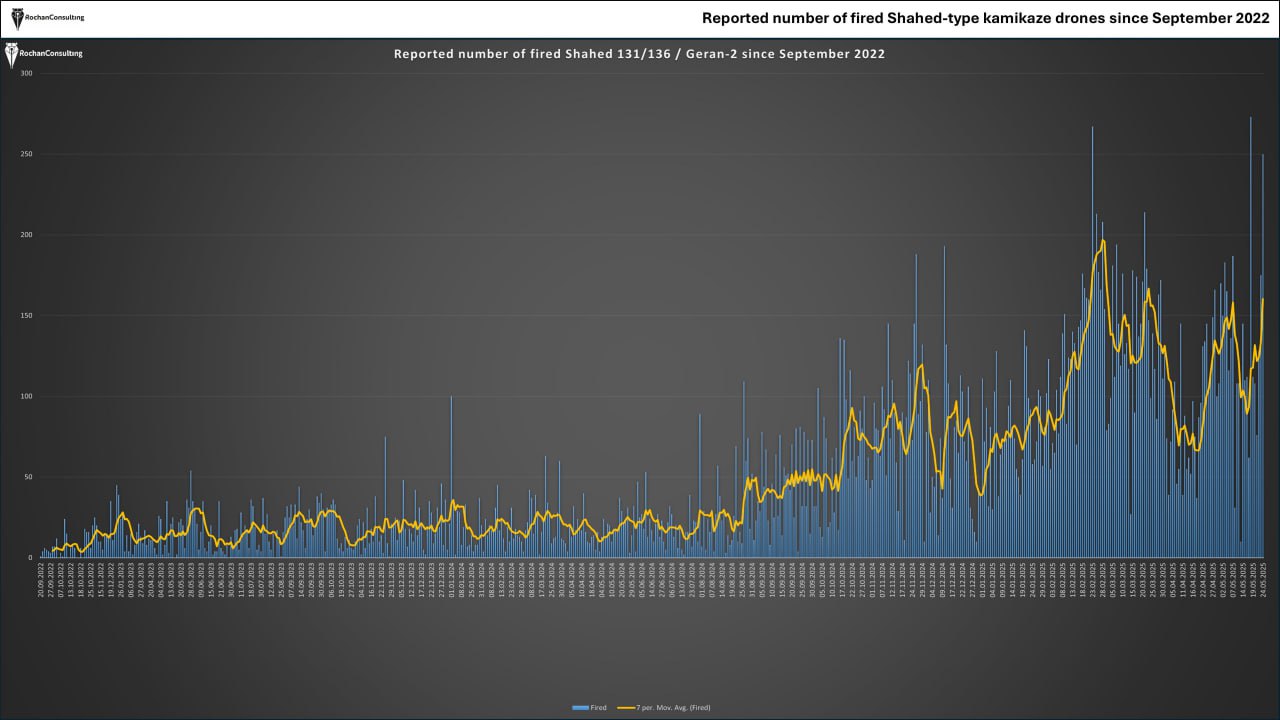This screenshot has width=1280, height=720.
Task: Click the last x-axis date 24.05.2025
Action: tap(1262, 580)
